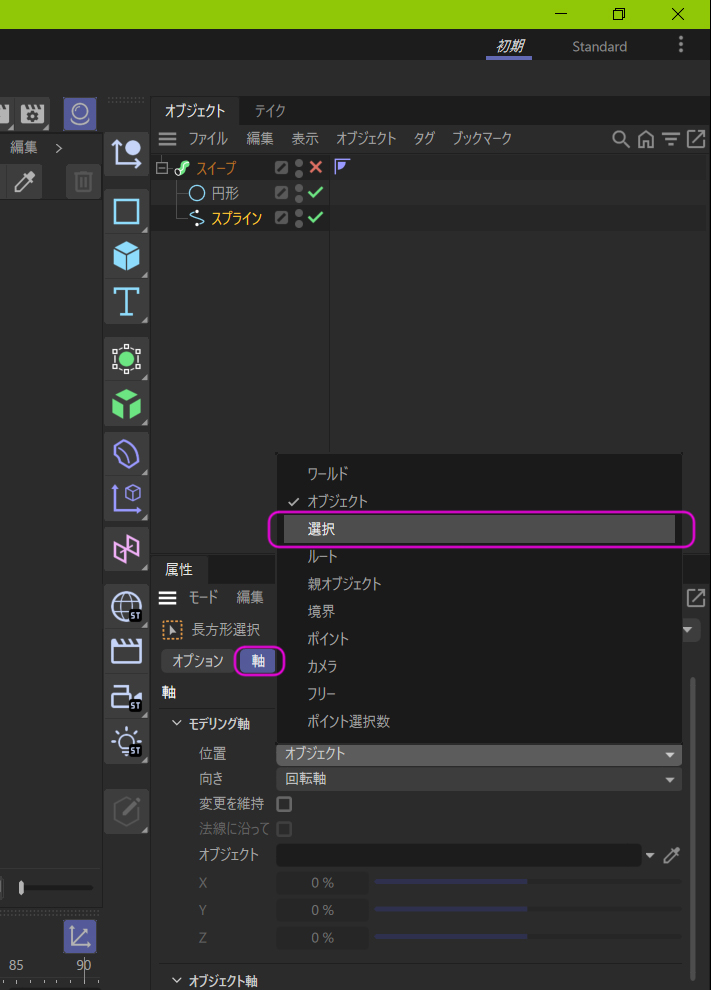This screenshot has width=711, height=990.
Task: Click the home icon in Object manager
Action: tap(646, 139)
